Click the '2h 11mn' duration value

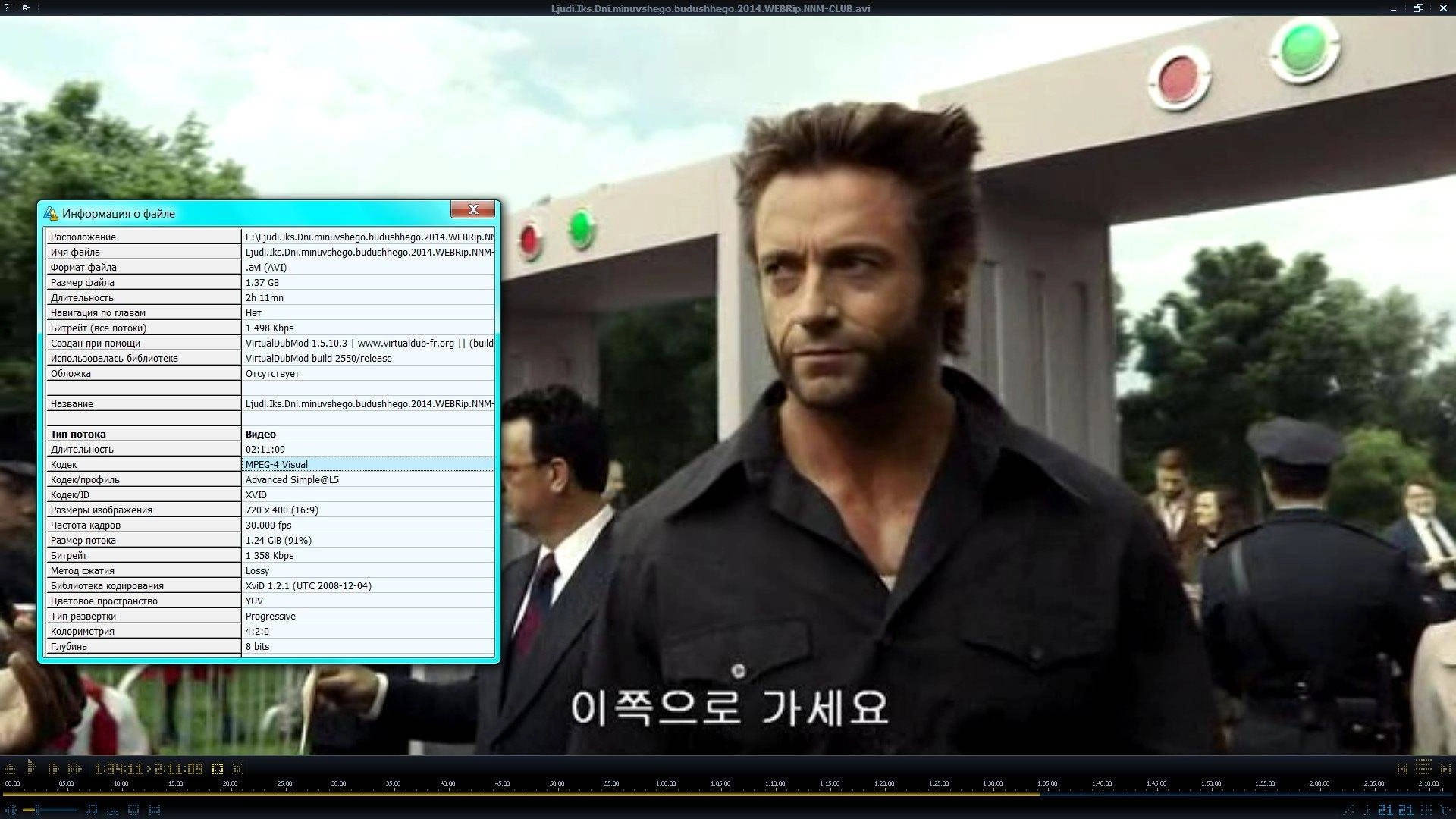pos(265,297)
